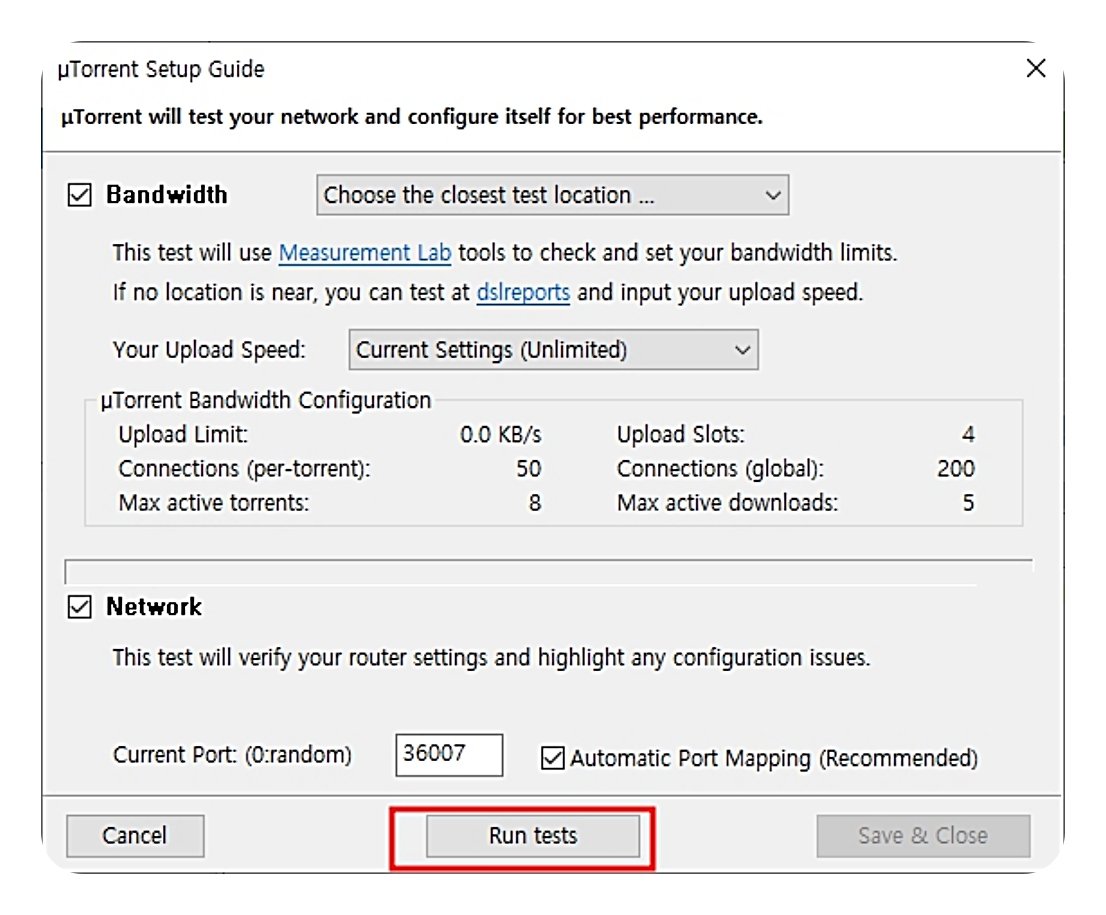The image size is (1106, 915).
Task: Click the Save & Close button
Action: pos(923,836)
